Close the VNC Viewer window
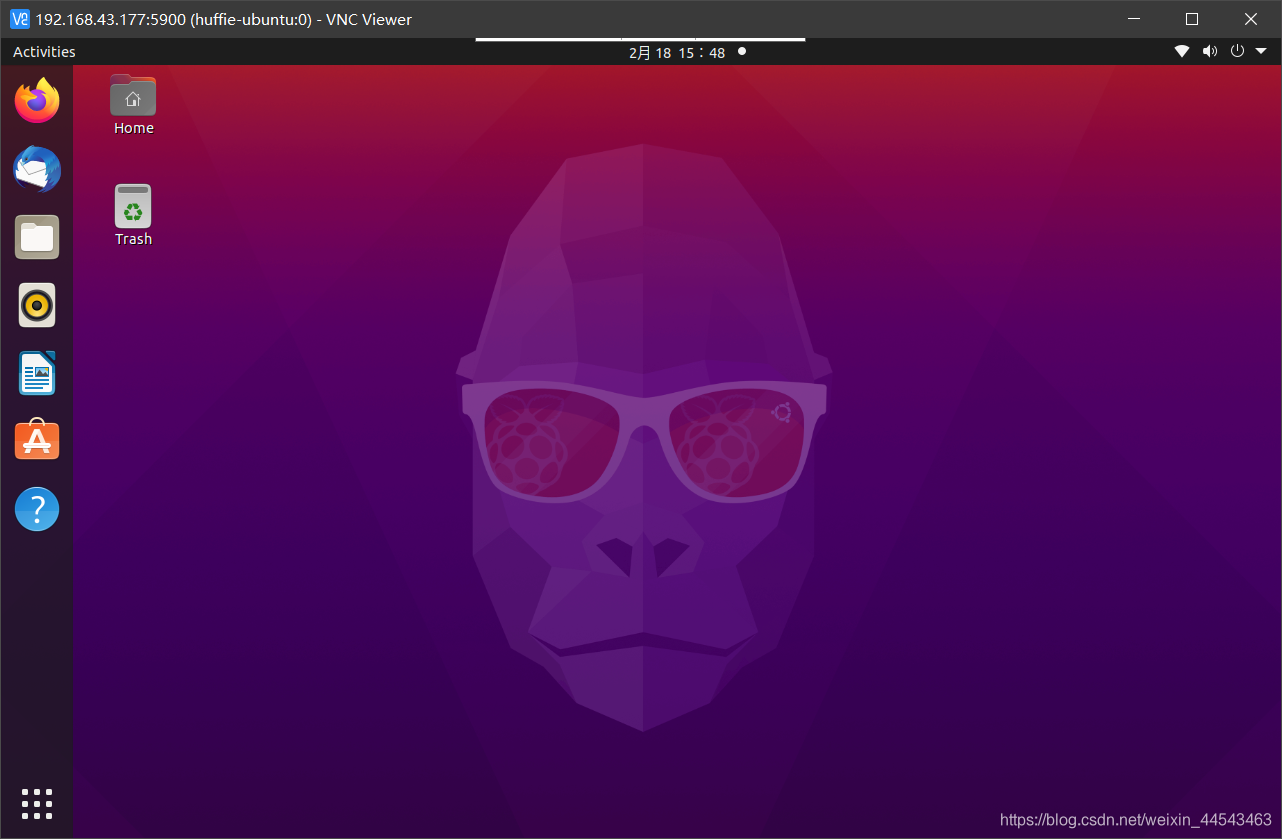 pos(1251,19)
